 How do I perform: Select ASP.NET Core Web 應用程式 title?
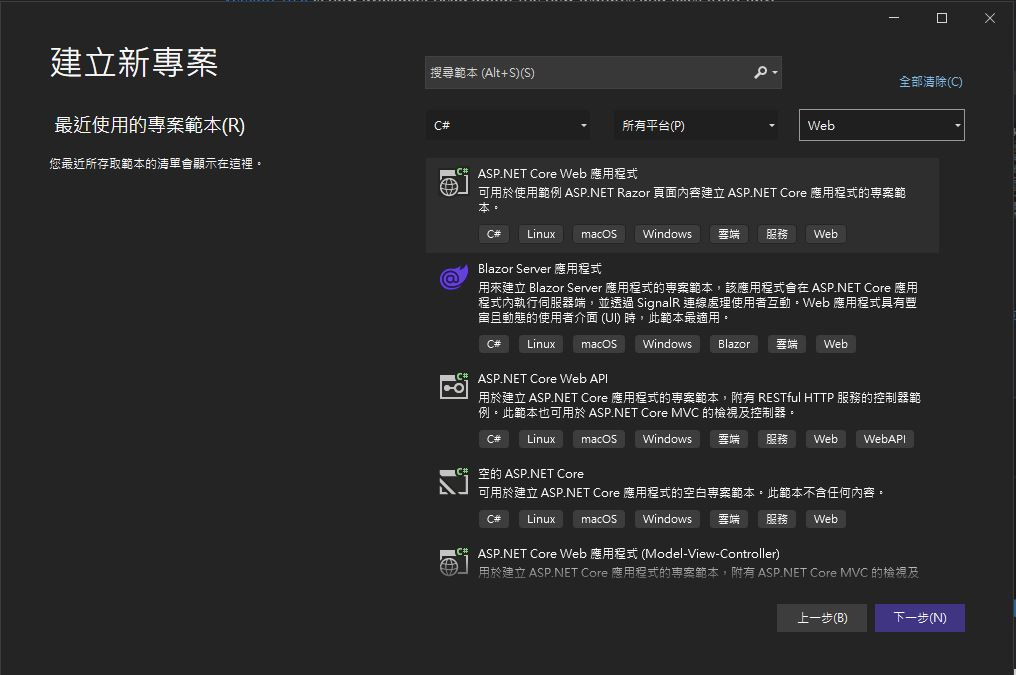pos(557,174)
